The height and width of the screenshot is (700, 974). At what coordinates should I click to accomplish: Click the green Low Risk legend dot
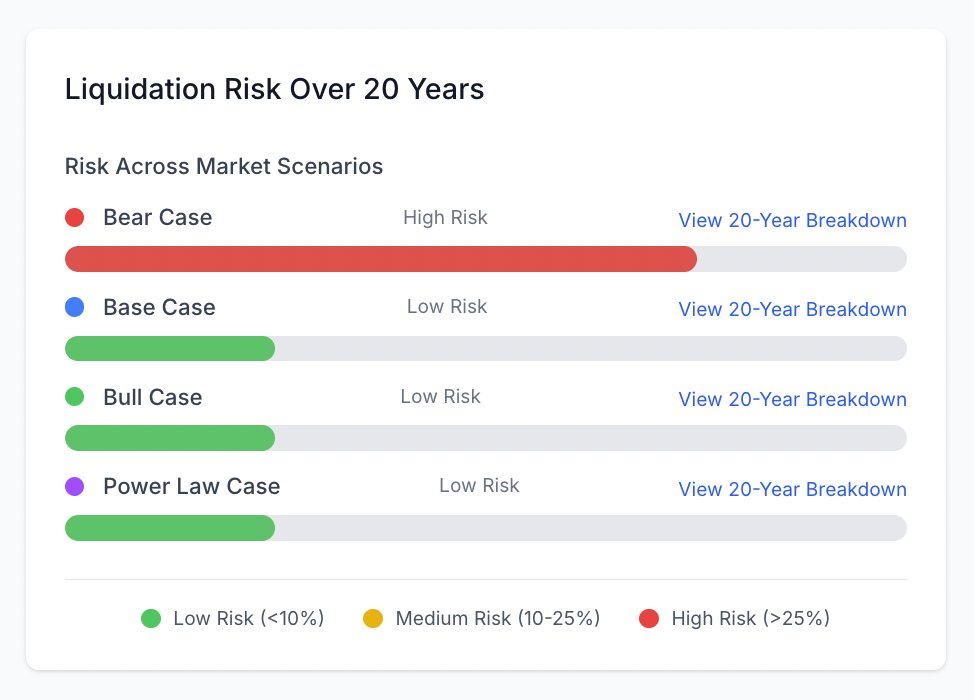point(151,618)
